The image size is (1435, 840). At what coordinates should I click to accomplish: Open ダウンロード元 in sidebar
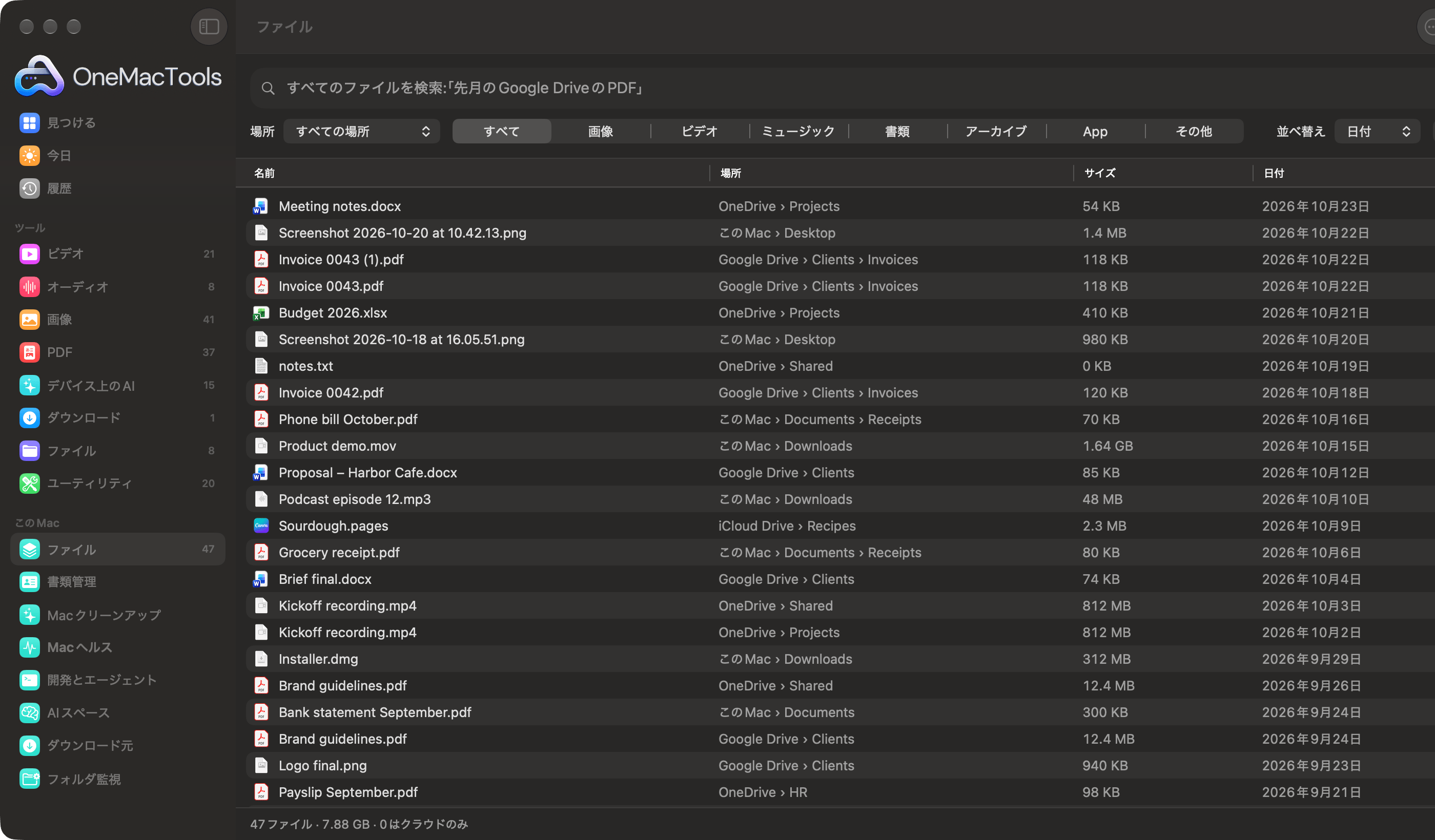[x=118, y=746]
